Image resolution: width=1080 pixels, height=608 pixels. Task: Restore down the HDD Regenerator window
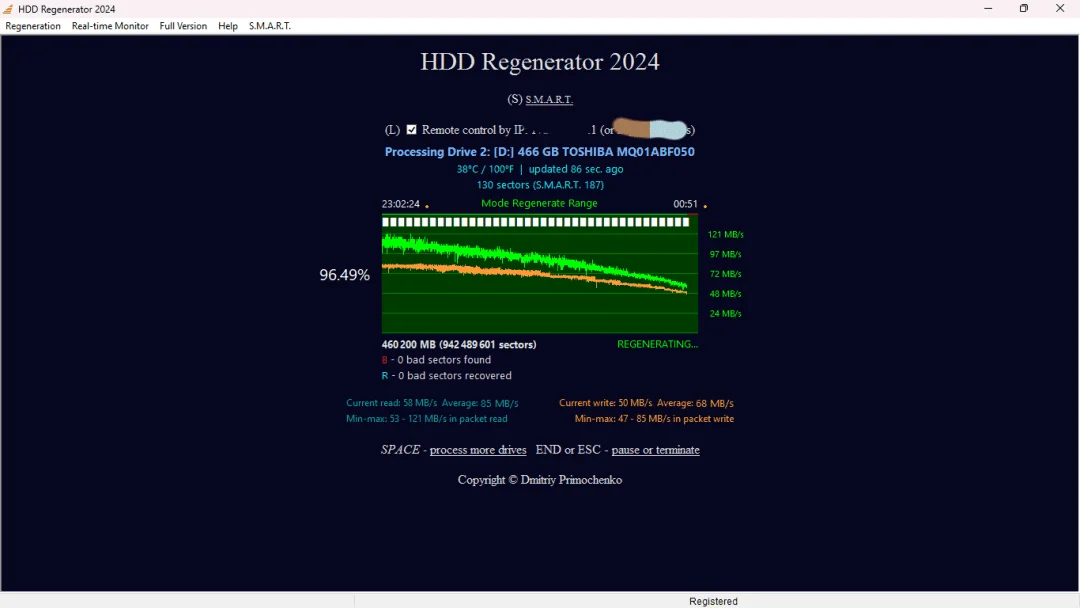[x=1024, y=8]
